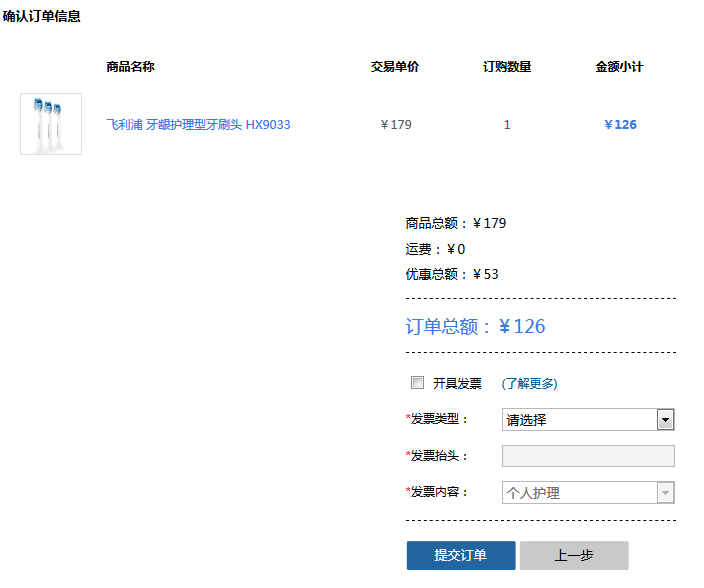Select the 运费：¥0 line

point(435,249)
